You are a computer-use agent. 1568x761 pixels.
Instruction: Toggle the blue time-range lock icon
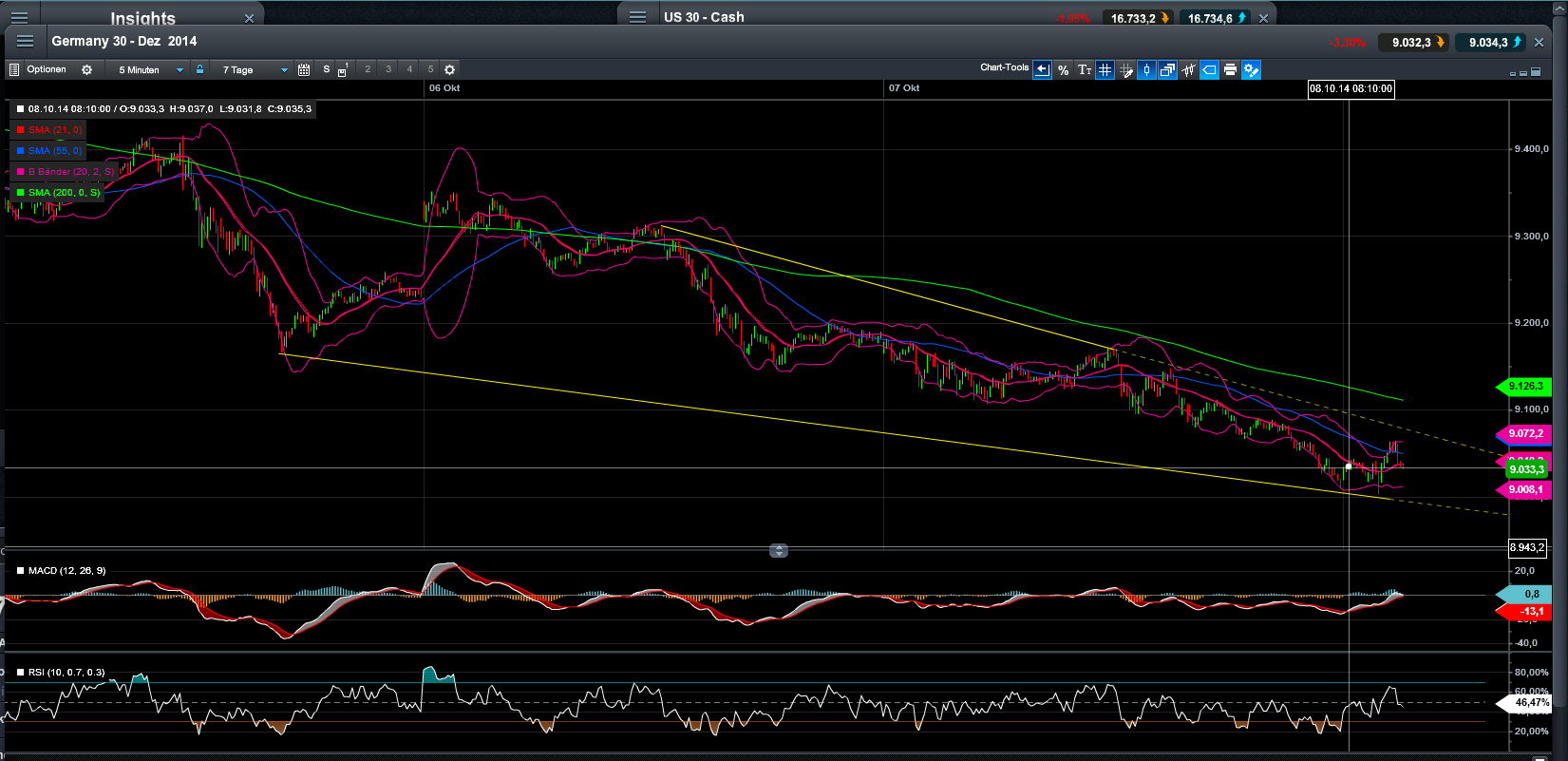pyautogui.click(x=199, y=69)
